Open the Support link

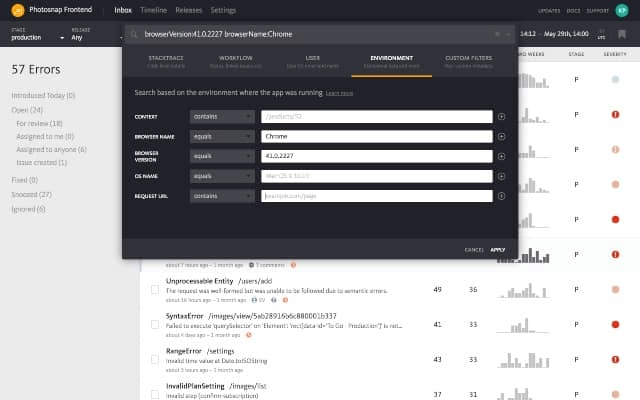[597, 11]
